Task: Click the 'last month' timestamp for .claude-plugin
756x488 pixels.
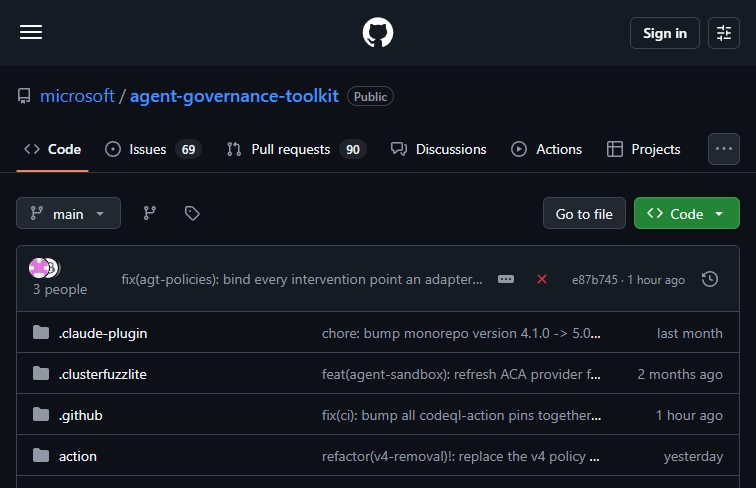Action: [x=689, y=334]
